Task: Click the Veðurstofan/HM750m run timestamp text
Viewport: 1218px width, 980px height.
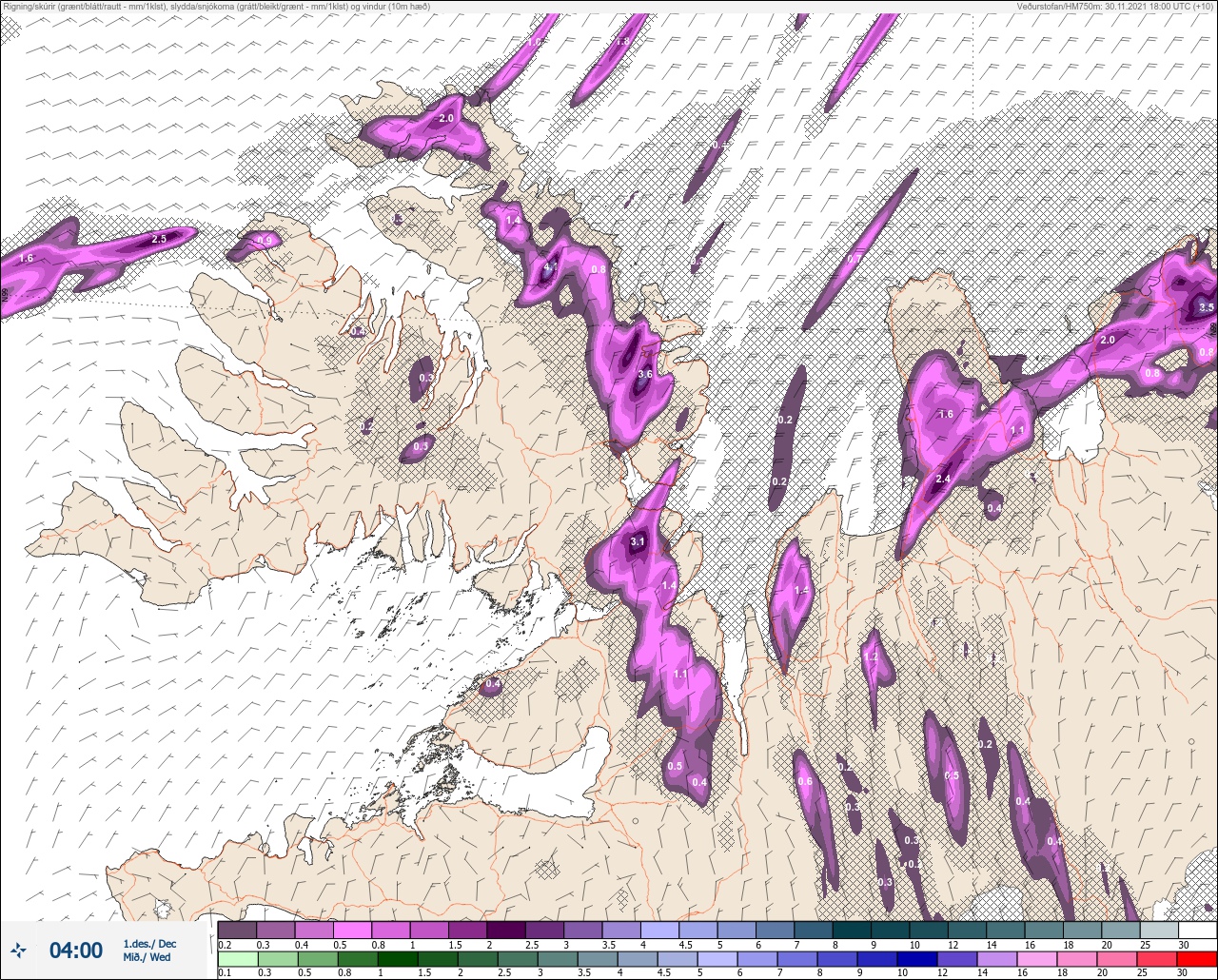Action: click(1115, 7)
